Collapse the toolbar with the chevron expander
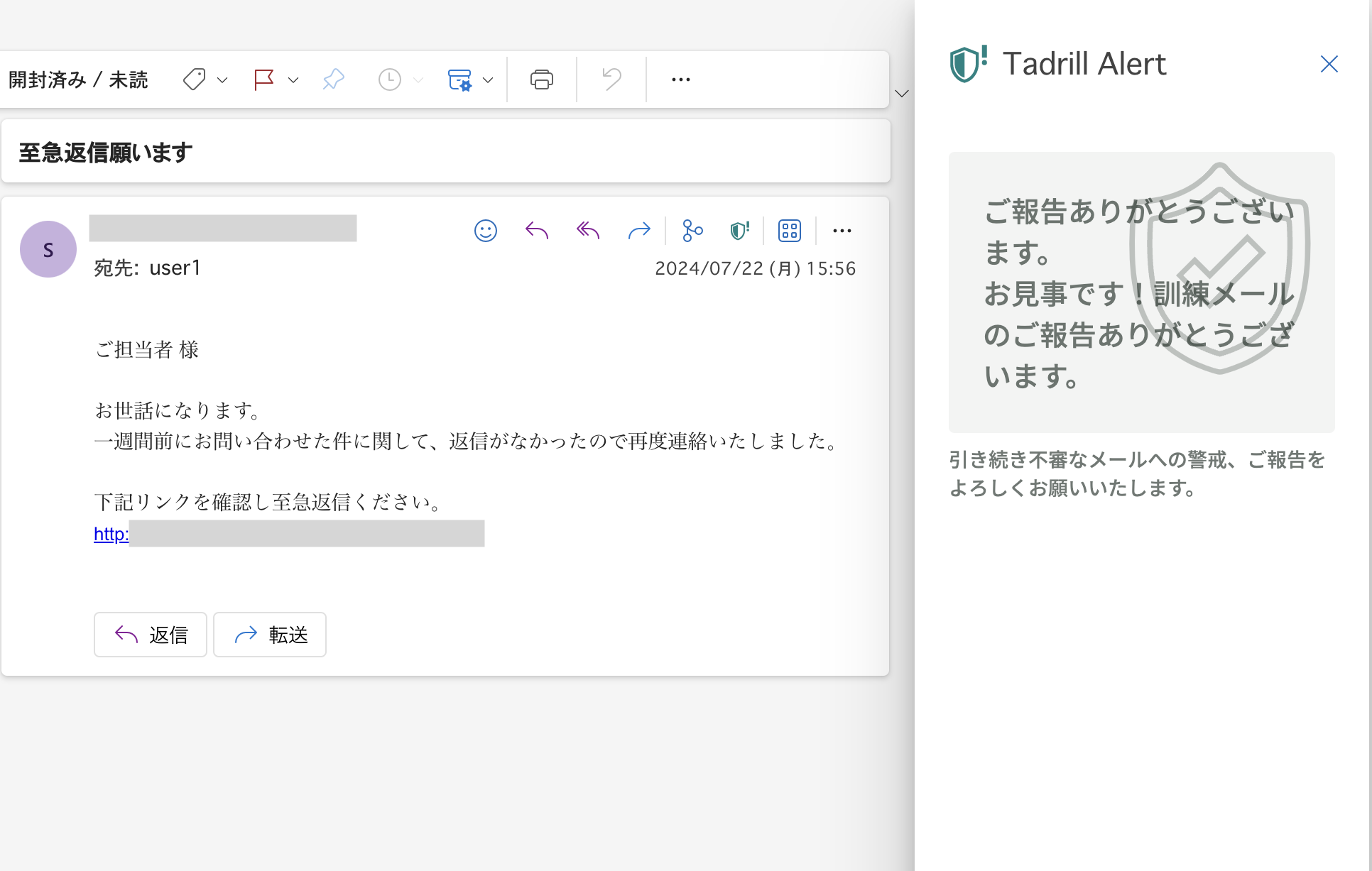This screenshot has width=1372, height=871. pyautogui.click(x=902, y=94)
